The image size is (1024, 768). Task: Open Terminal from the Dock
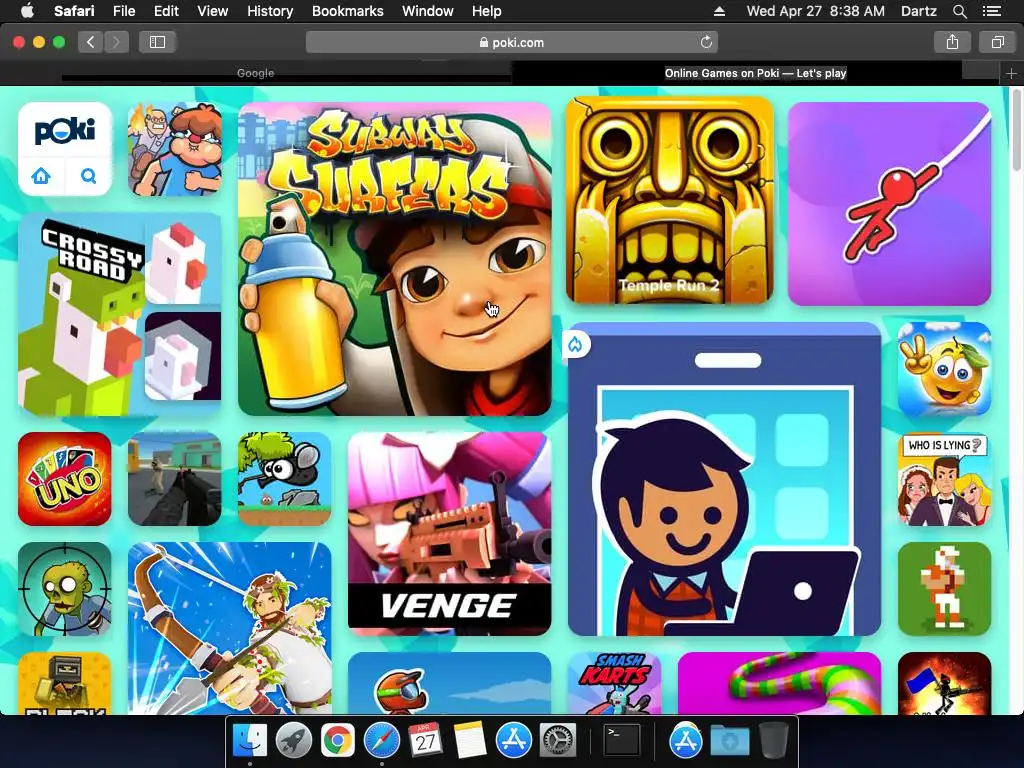pos(621,741)
